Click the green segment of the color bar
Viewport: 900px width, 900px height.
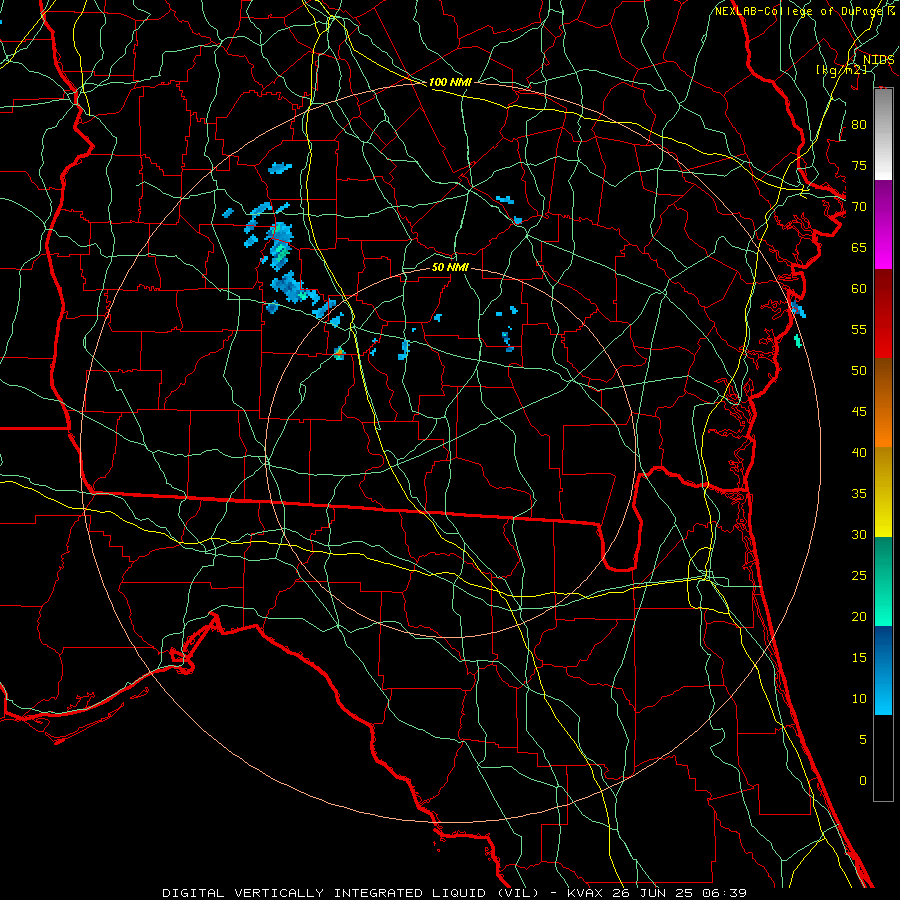[883, 581]
